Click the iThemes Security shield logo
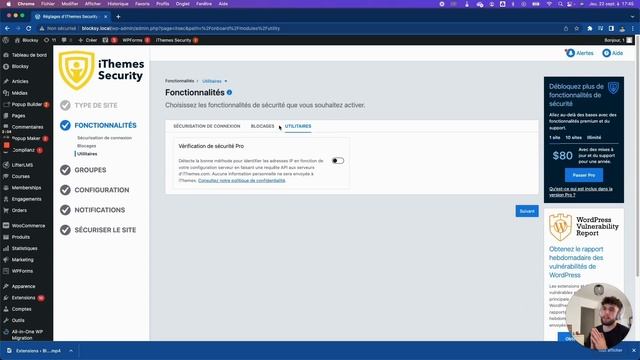 [x=76, y=70]
